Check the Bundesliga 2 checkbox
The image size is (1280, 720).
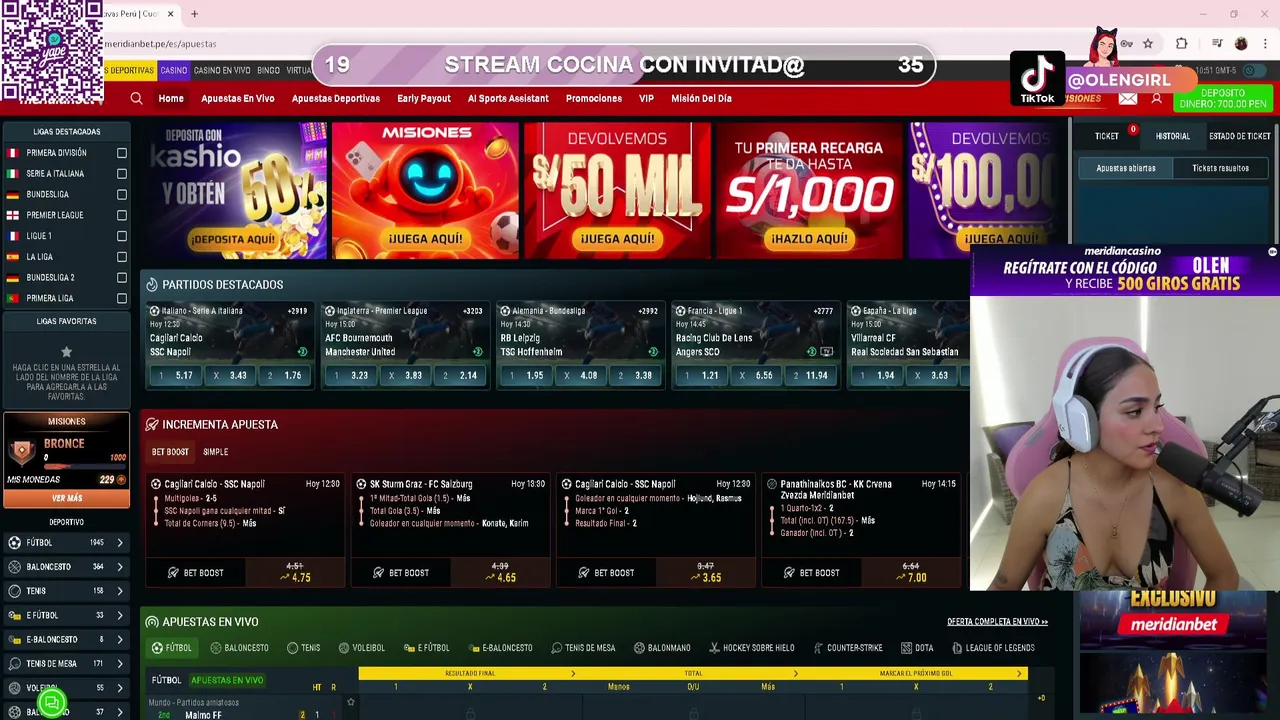click(122, 277)
